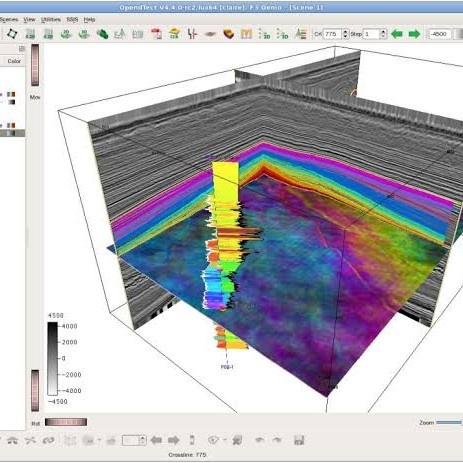
Task: Click the Color column header
Action: click(x=14, y=61)
